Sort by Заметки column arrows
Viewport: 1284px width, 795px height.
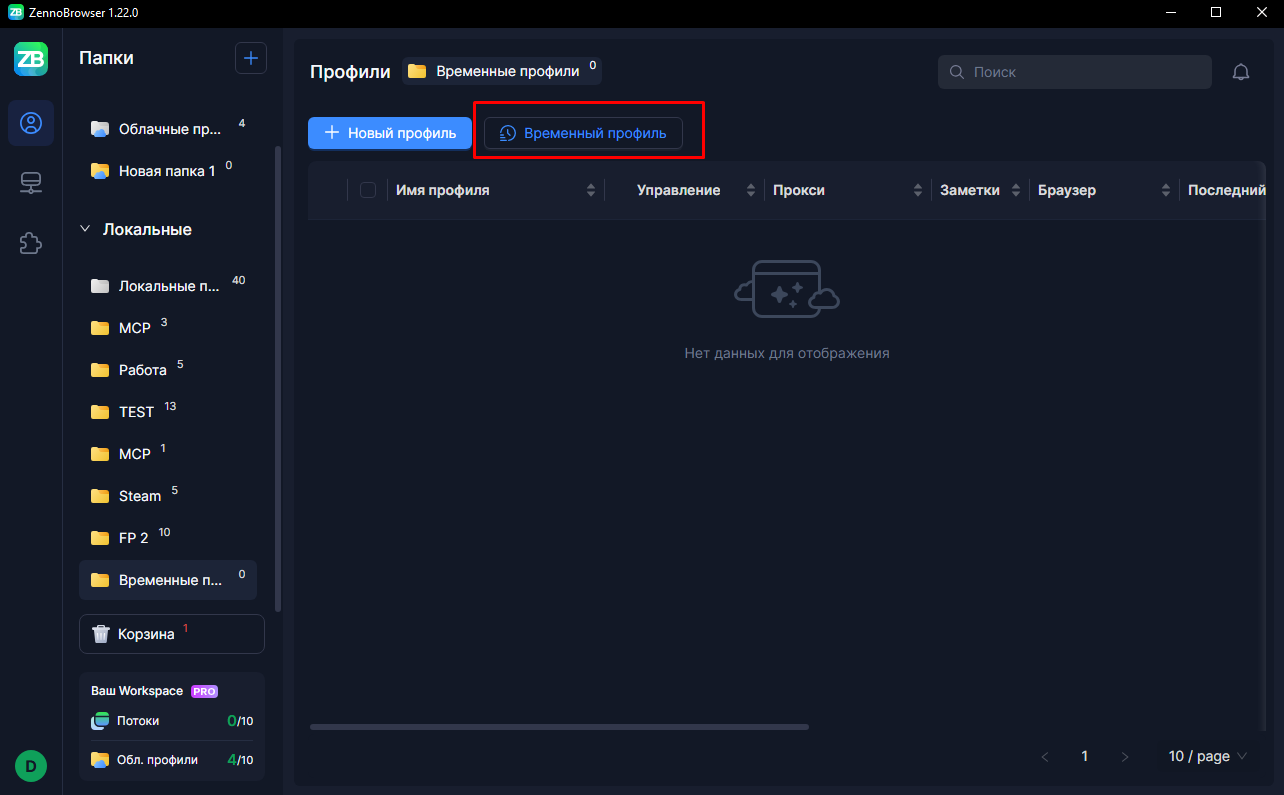[x=1016, y=190]
